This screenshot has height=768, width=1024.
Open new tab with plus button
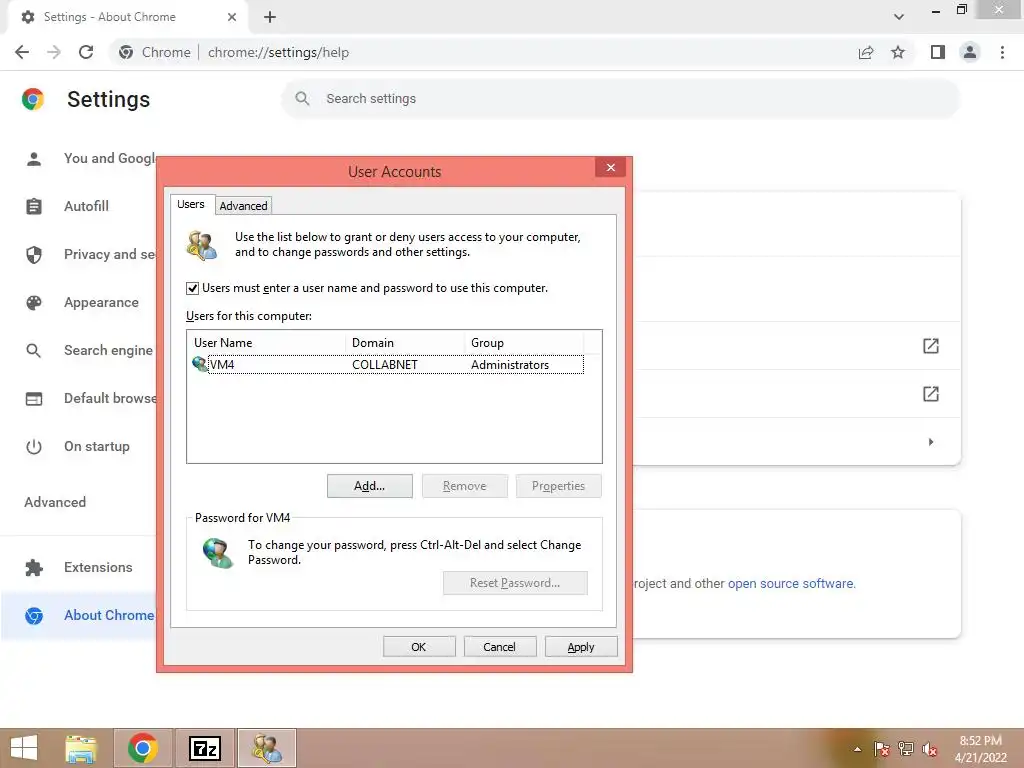(270, 17)
